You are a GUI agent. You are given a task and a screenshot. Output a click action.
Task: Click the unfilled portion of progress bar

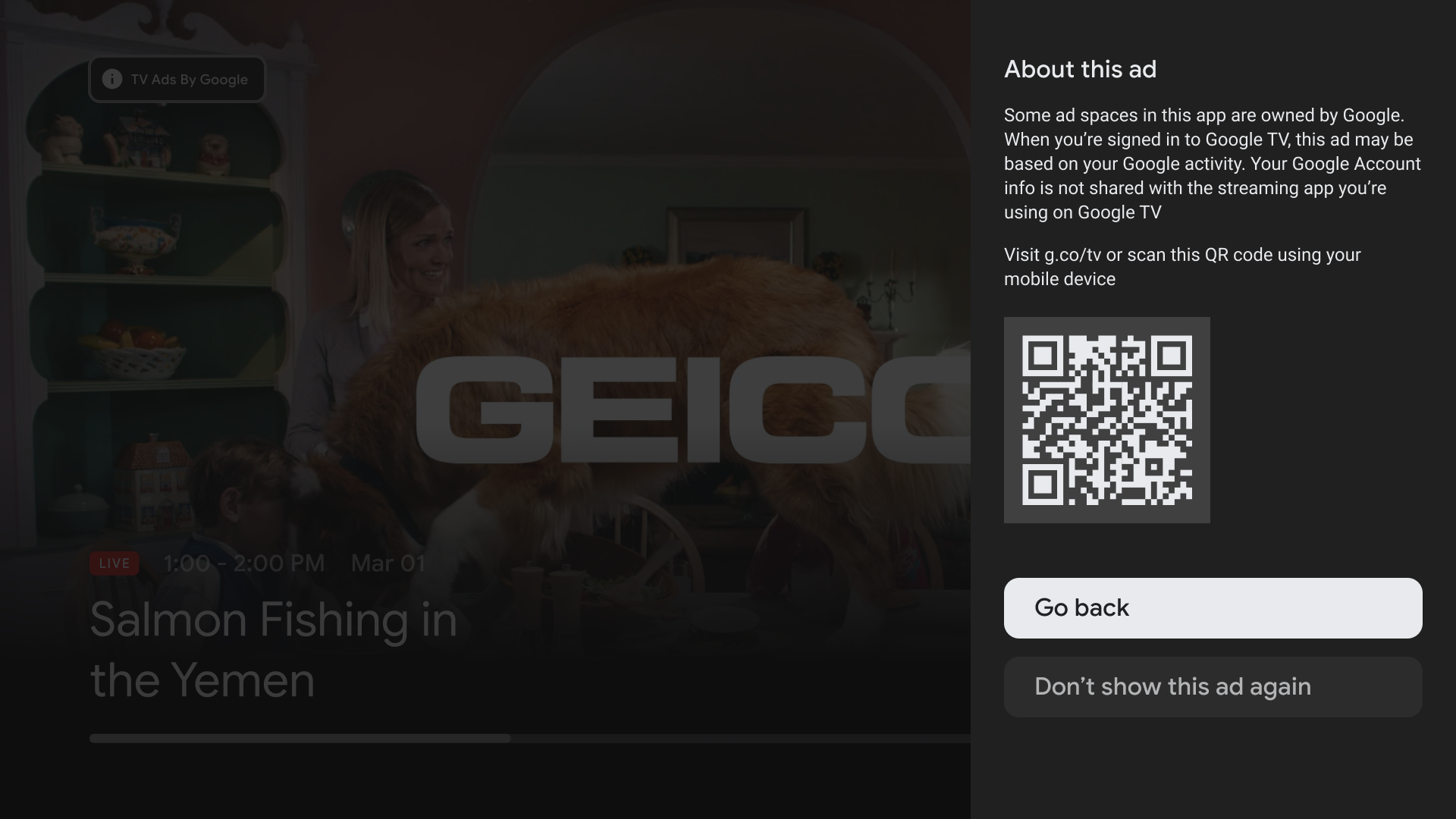pyautogui.click(x=741, y=738)
